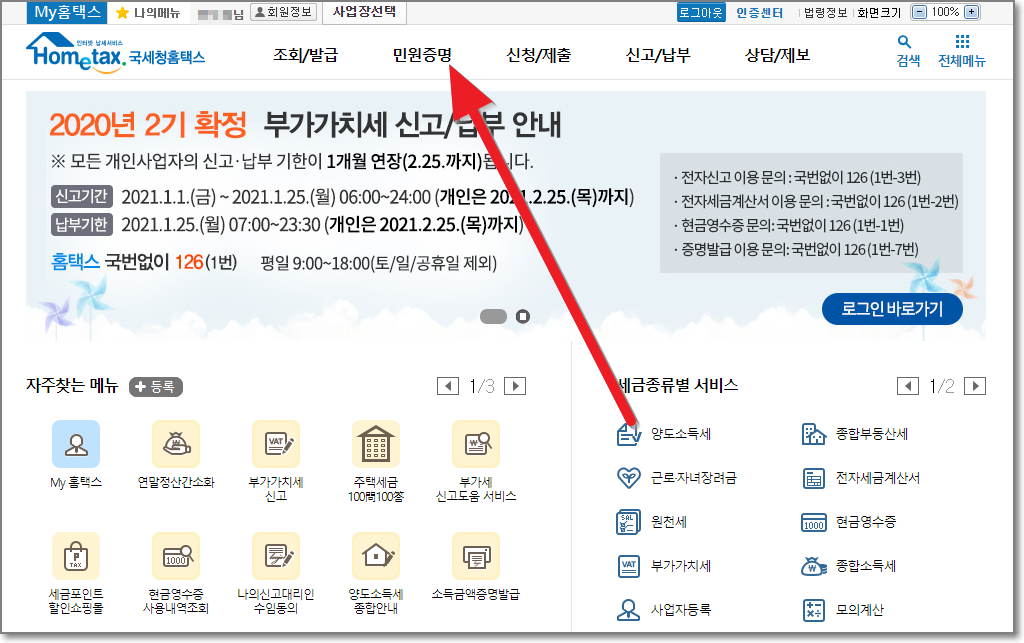The height and width of the screenshot is (643, 1024).
Task: Click the 로그아웃 button
Action: coord(701,12)
